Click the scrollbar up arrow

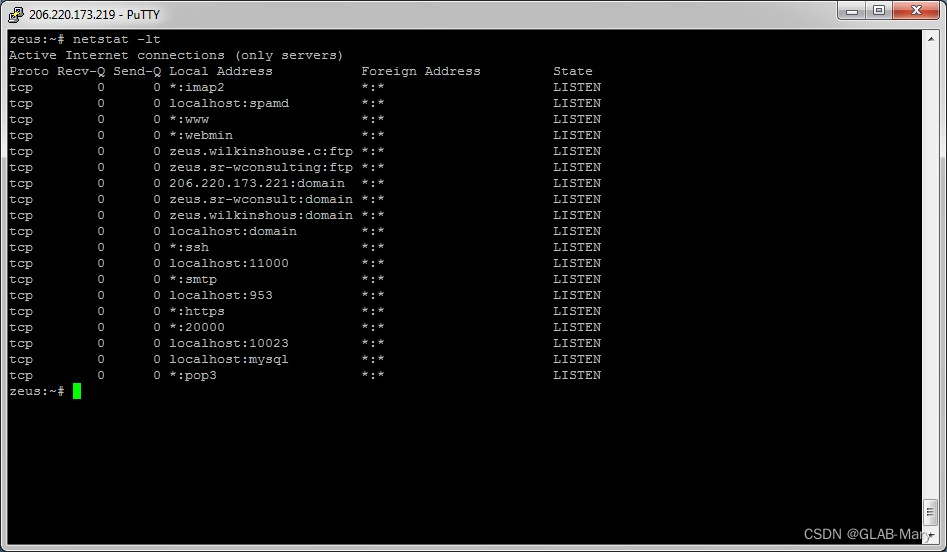pos(930,39)
